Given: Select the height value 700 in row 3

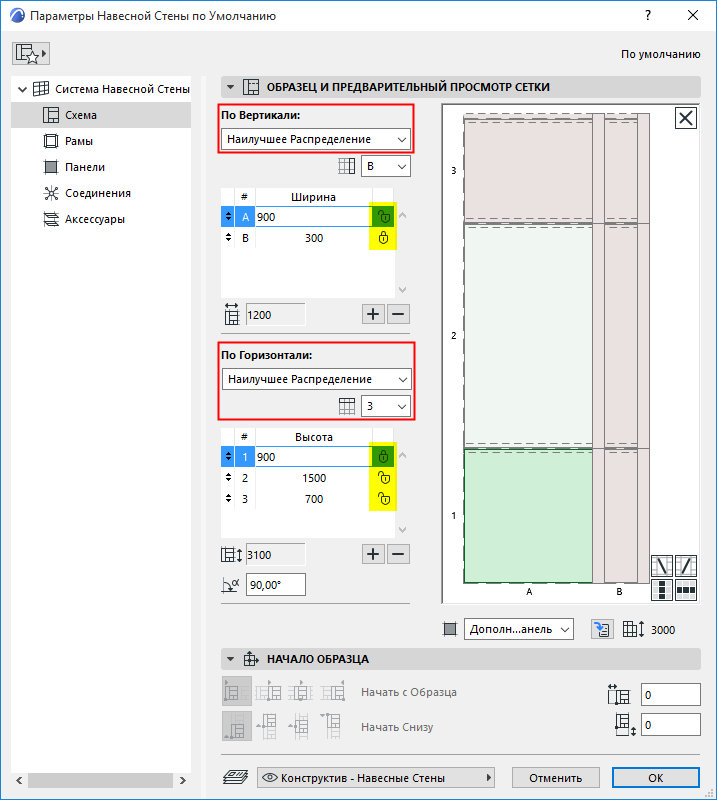Looking at the screenshot, I should [x=313, y=499].
